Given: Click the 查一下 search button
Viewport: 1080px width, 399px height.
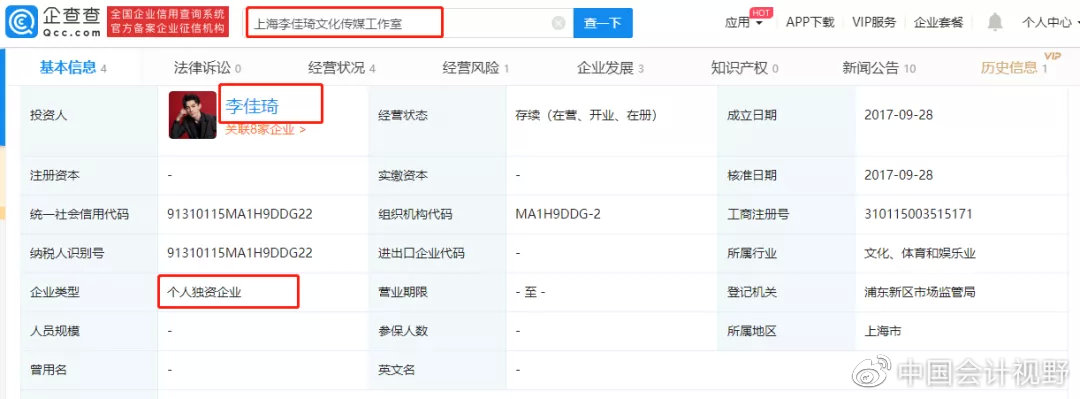Looking at the screenshot, I should tap(603, 23).
